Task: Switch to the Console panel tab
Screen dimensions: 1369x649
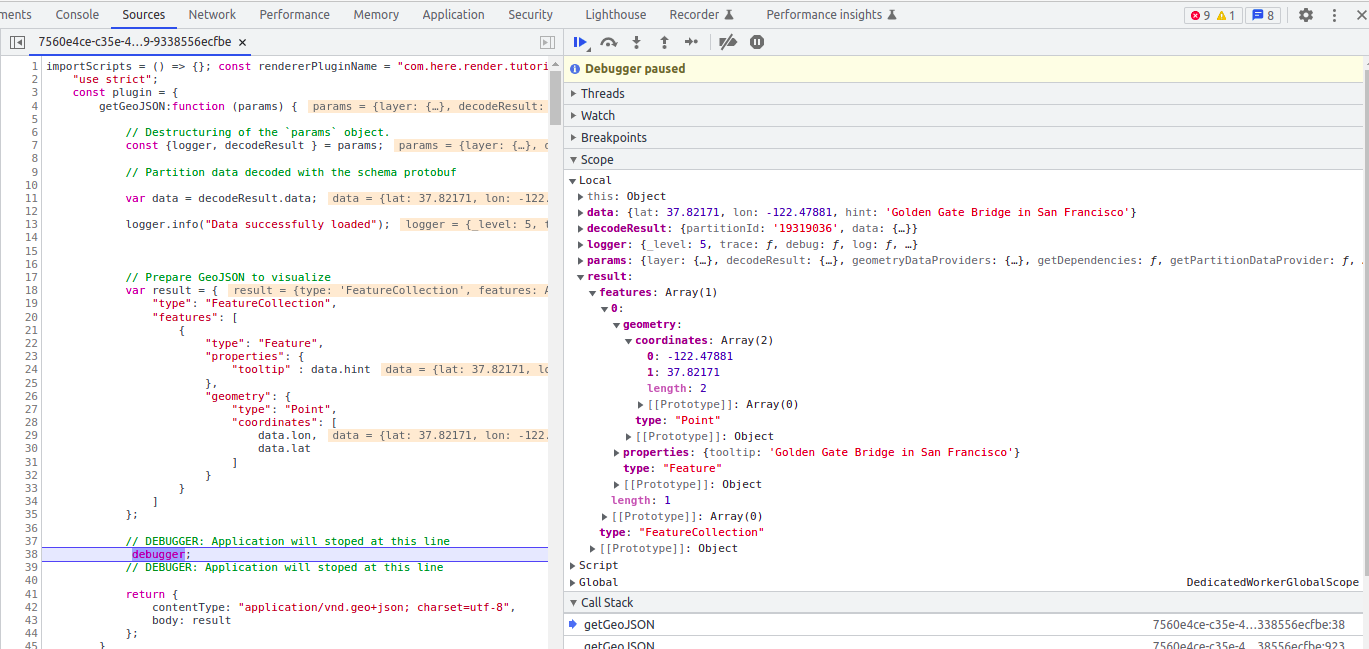Action: coord(77,15)
